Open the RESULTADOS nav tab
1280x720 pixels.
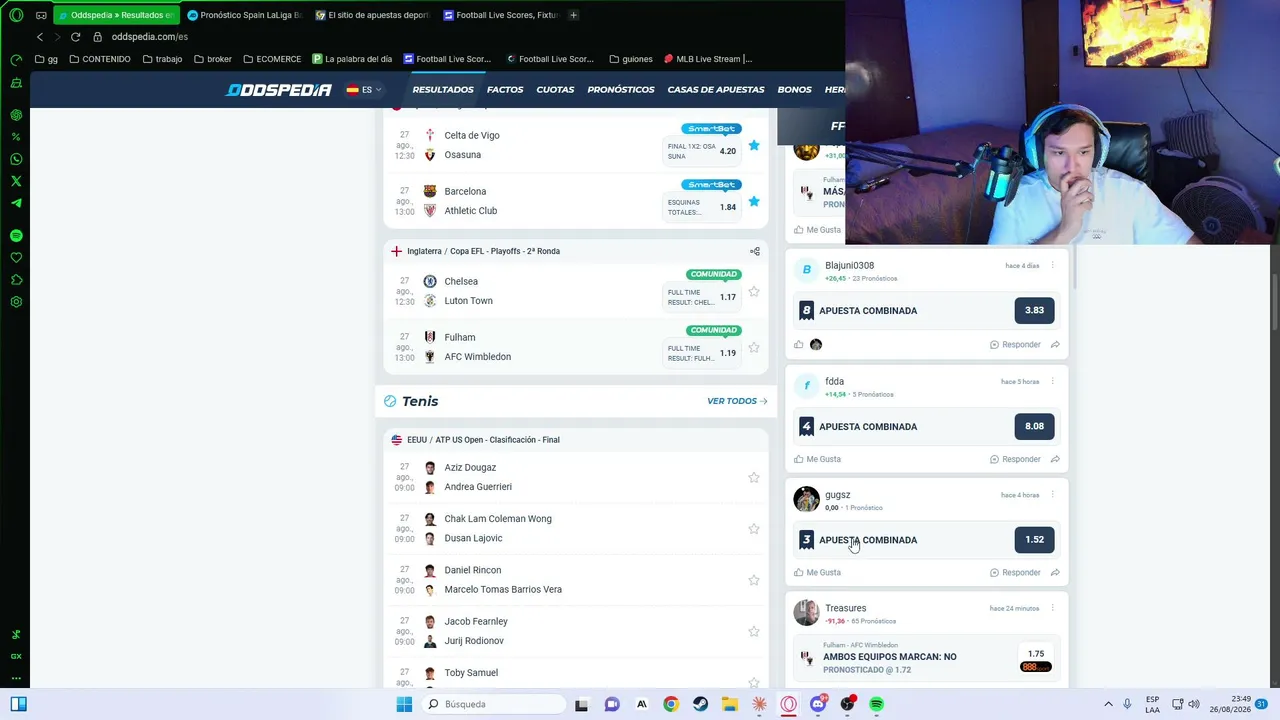pyautogui.click(x=443, y=90)
